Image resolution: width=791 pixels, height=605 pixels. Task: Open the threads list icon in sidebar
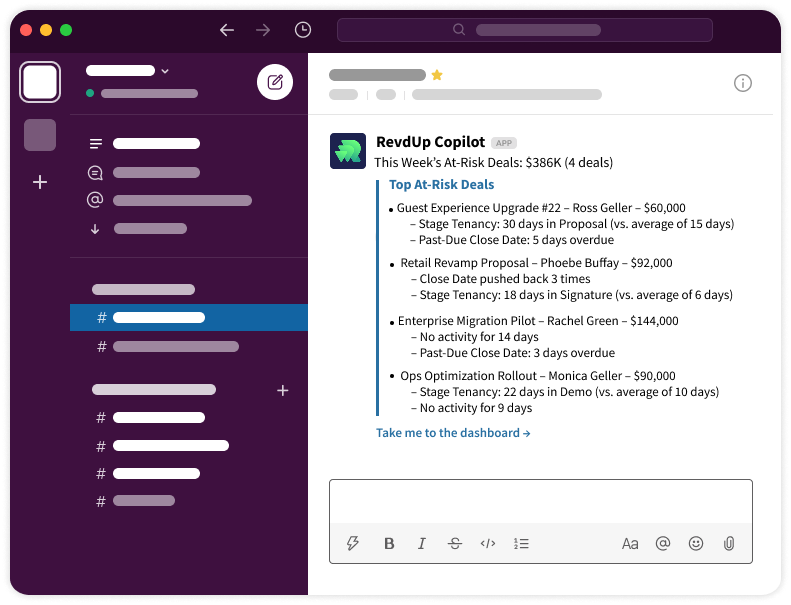click(x=96, y=144)
